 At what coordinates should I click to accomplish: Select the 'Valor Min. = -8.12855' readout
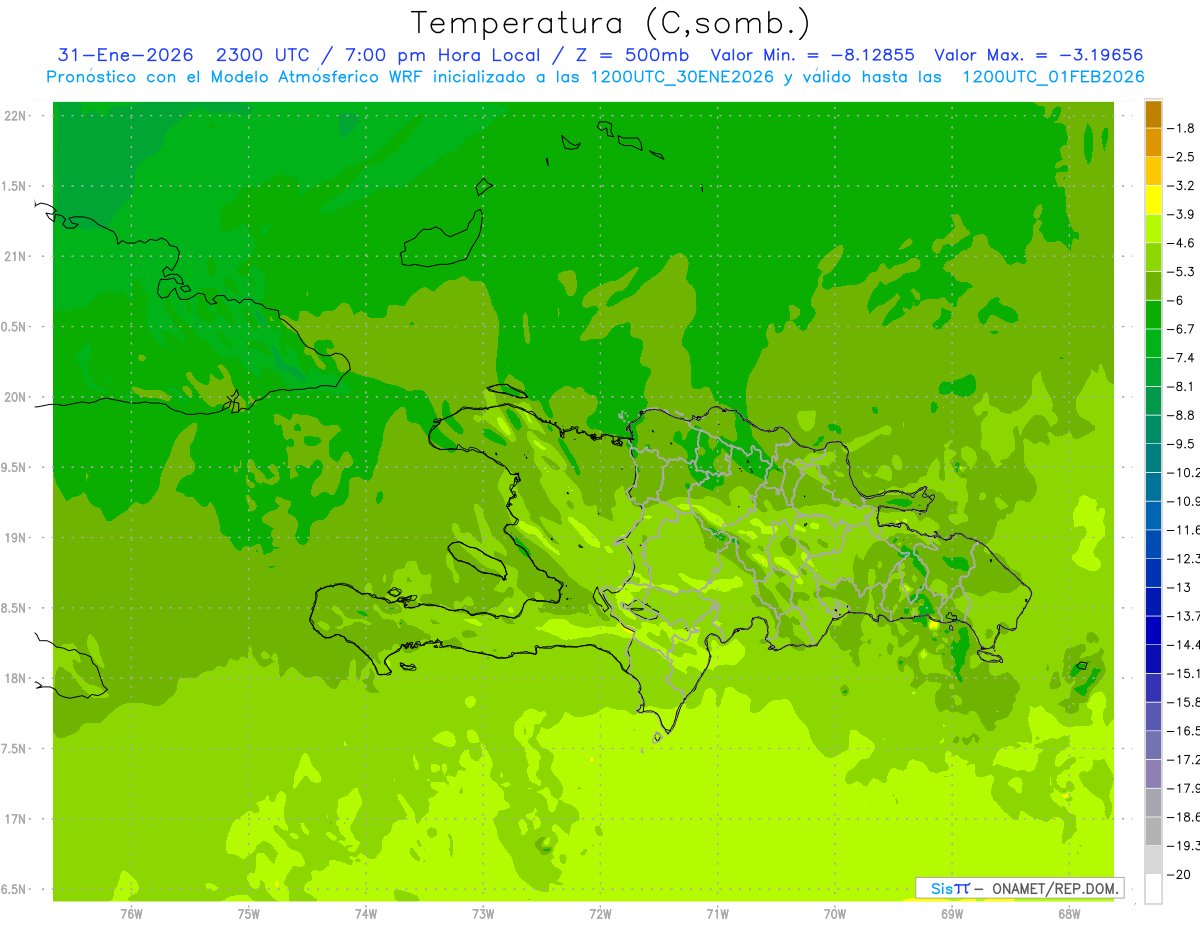812,55
